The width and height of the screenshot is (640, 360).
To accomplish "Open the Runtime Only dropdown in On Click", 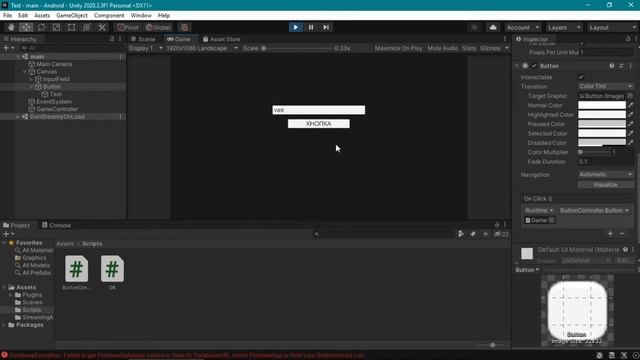I will 539,211.
